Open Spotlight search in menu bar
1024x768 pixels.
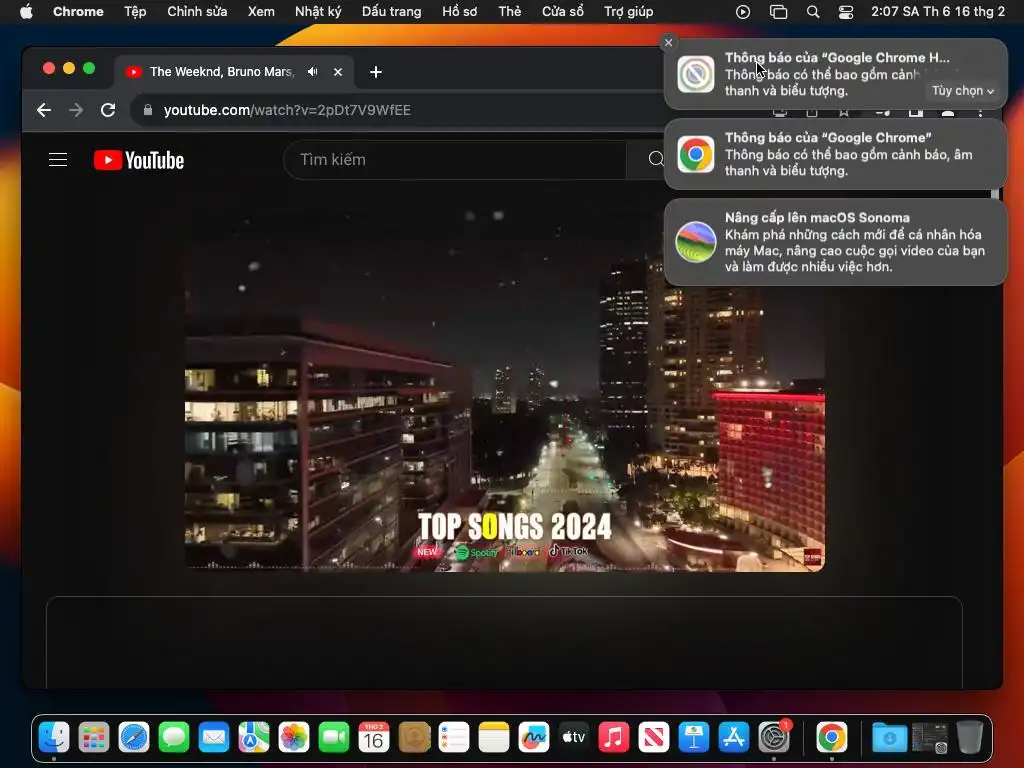(x=812, y=12)
